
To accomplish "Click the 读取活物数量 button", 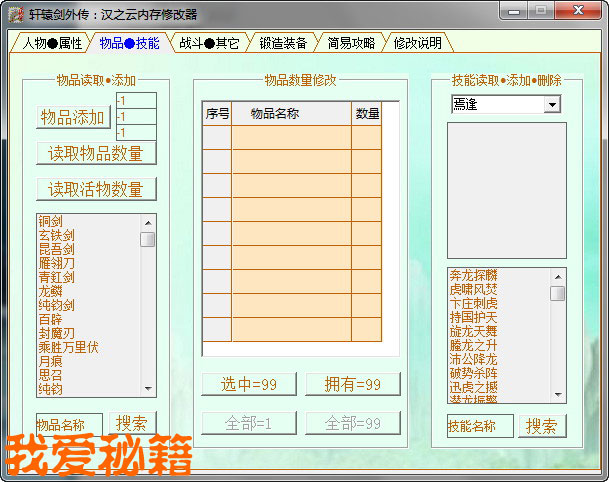I will tap(96, 189).
